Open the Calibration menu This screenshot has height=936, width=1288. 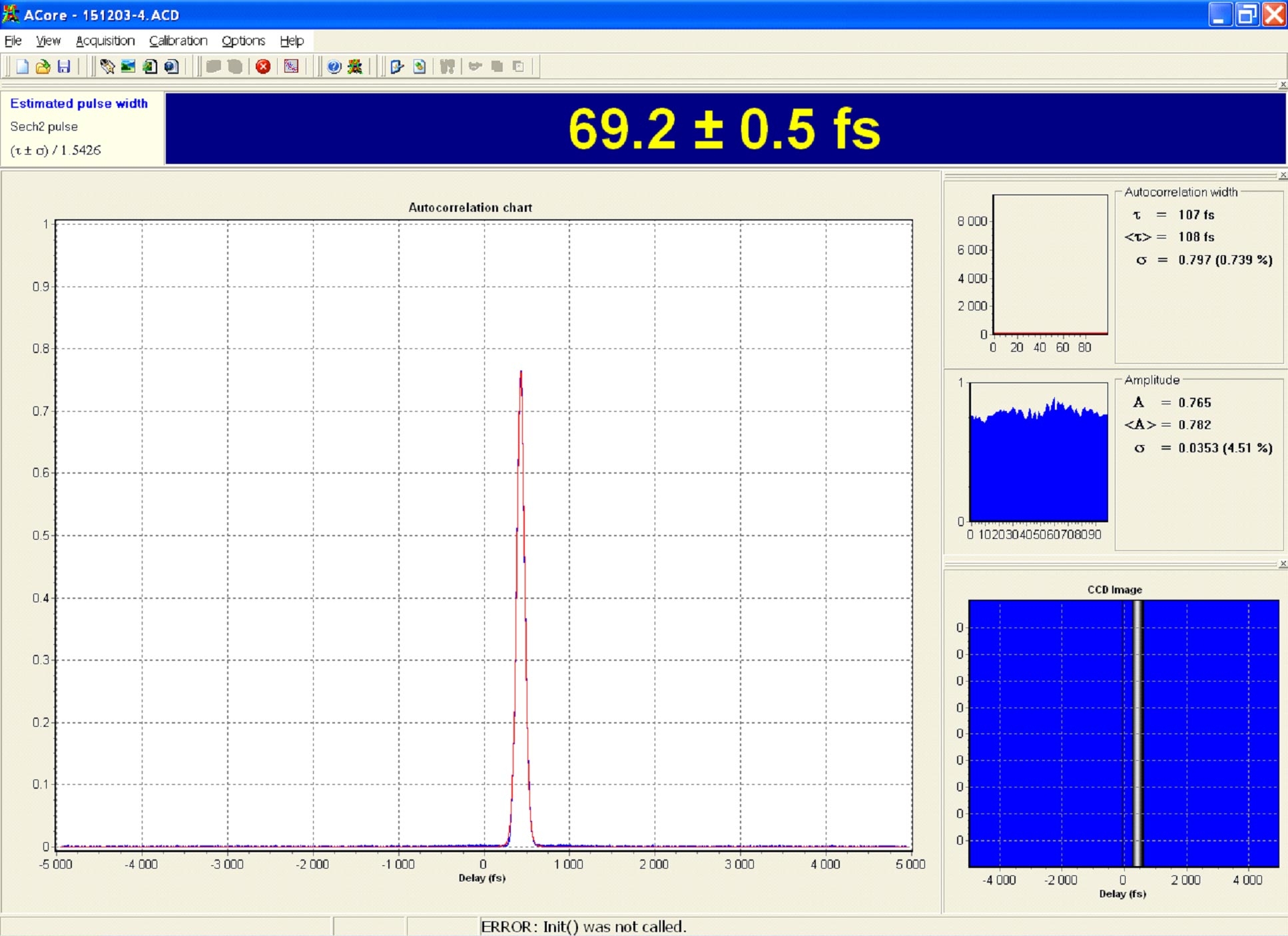tap(178, 41)
